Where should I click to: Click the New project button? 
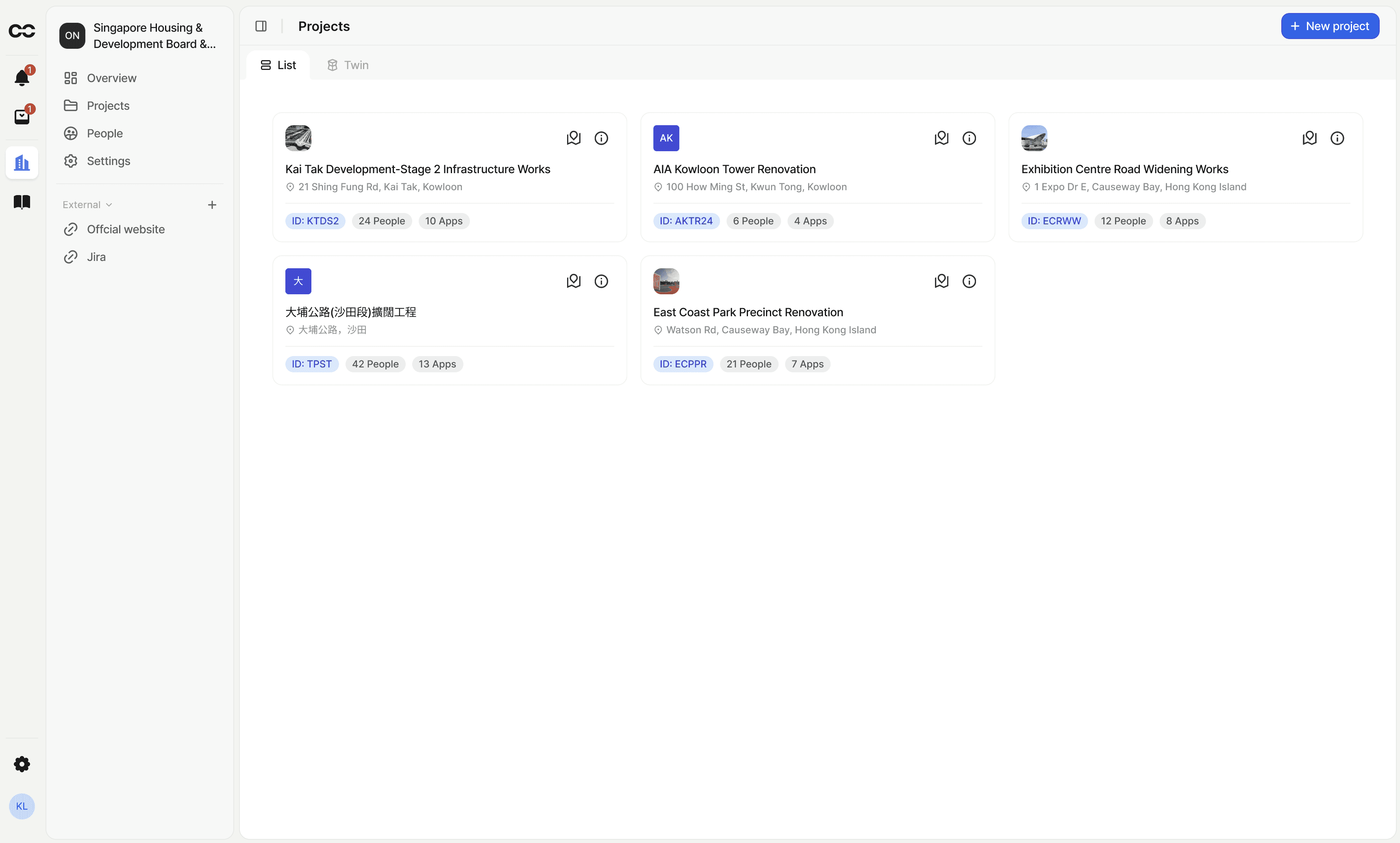pos(1329,26)
